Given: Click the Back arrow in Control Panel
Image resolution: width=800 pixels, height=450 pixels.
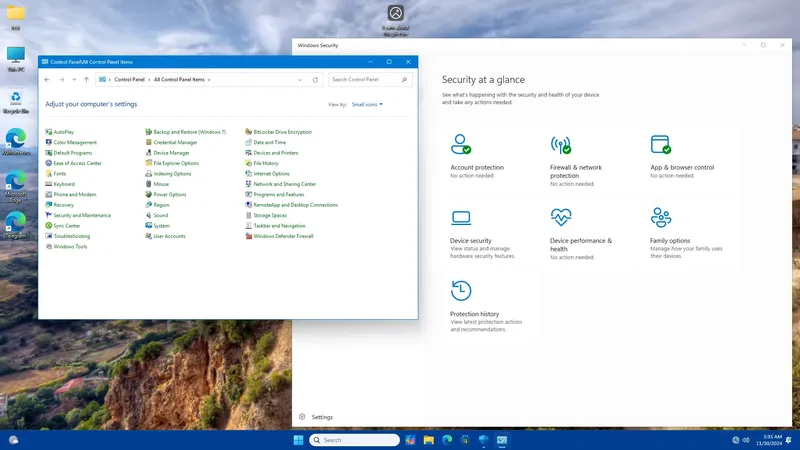Looking at the screenshot, I should coord(47,80).
